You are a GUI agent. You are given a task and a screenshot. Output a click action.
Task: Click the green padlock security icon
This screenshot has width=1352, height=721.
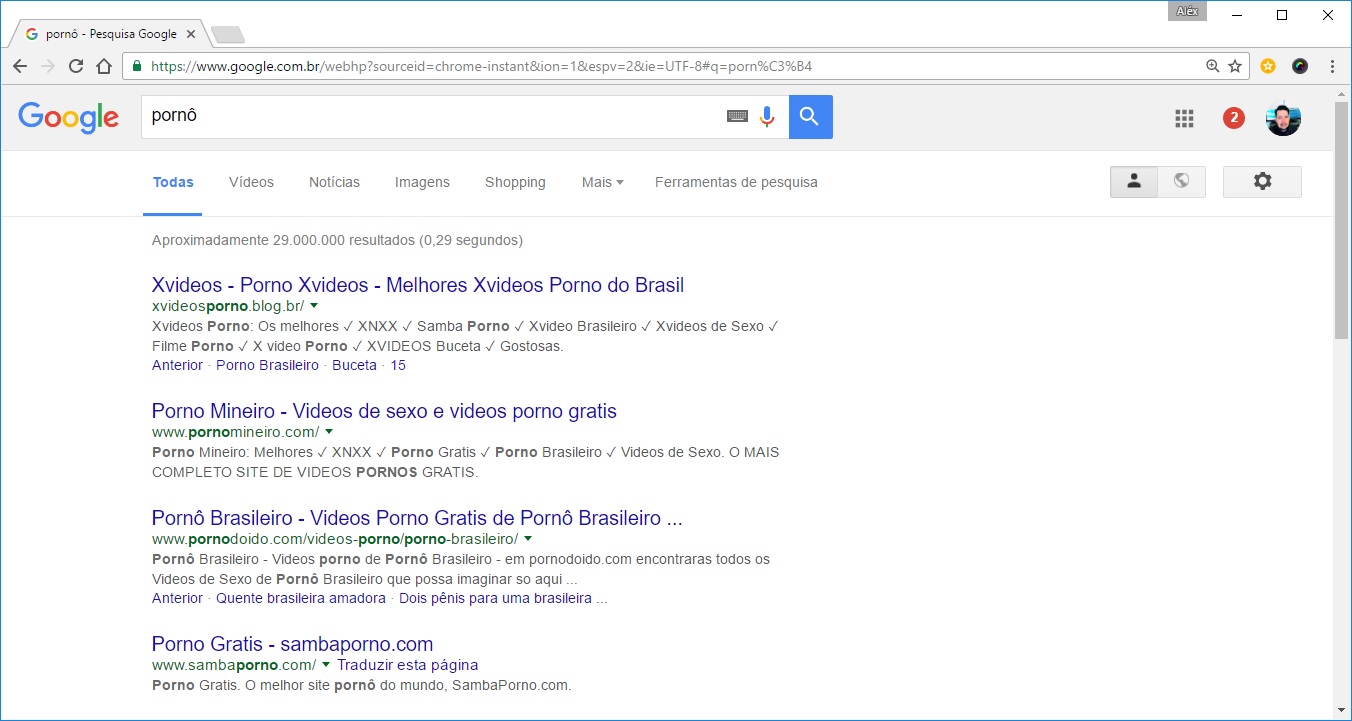click(137, 66)
